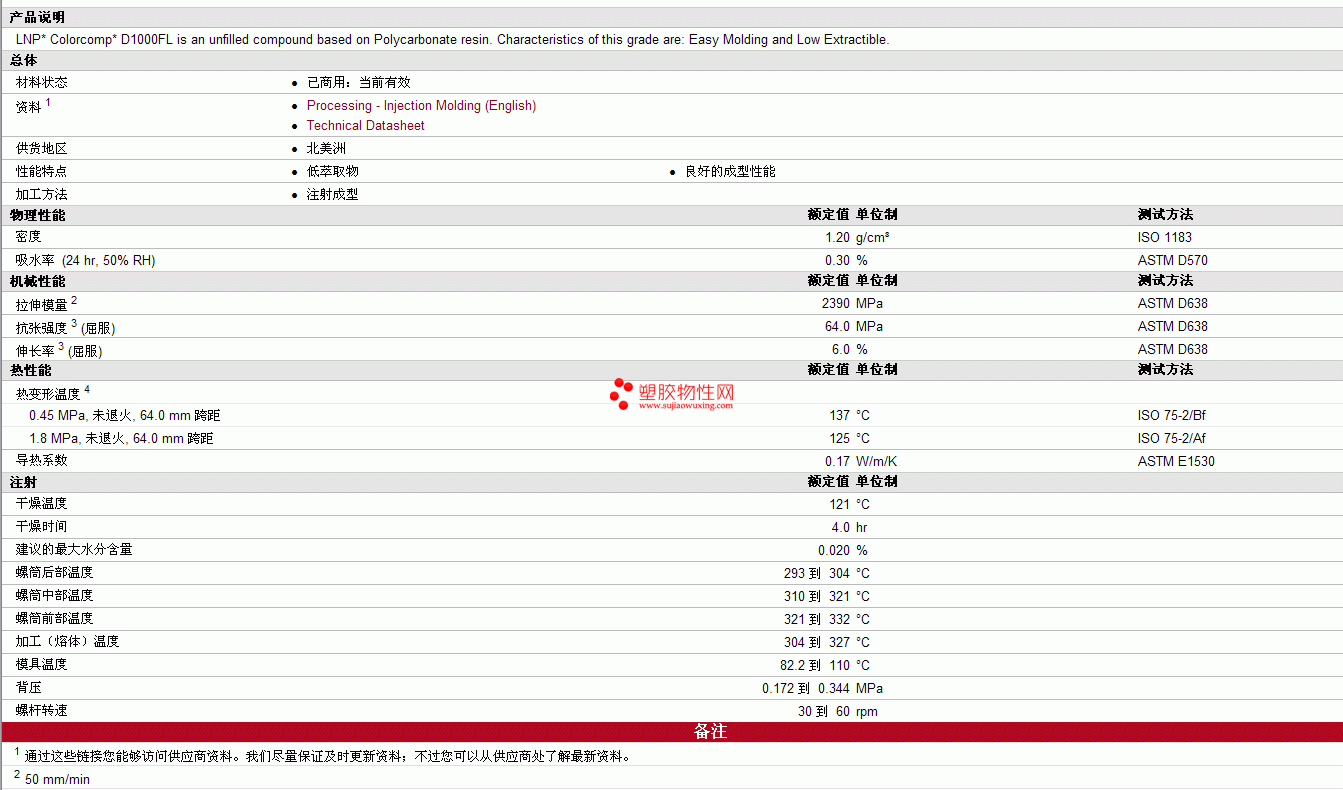
Task: Click the 1.8 MPa, 未退火 row label
Action: tap(121, 439)
